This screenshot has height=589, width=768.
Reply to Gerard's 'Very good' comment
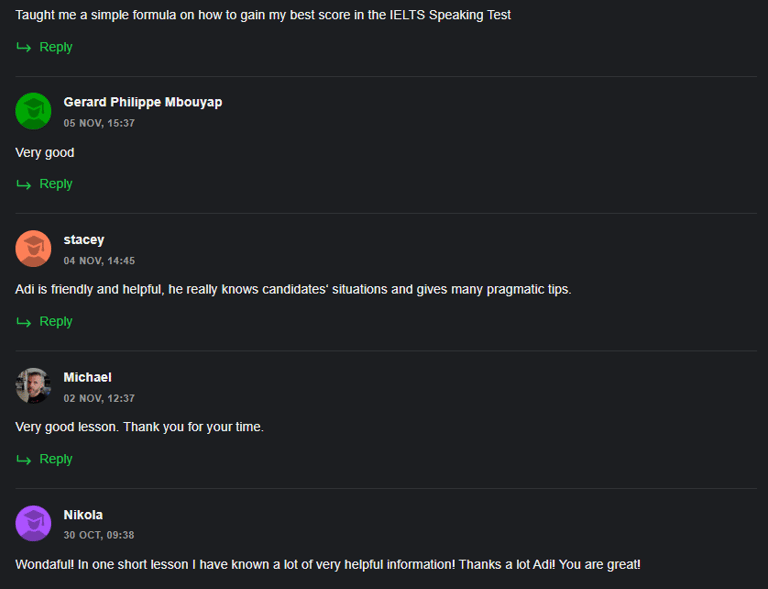click(x=56, y=184)
